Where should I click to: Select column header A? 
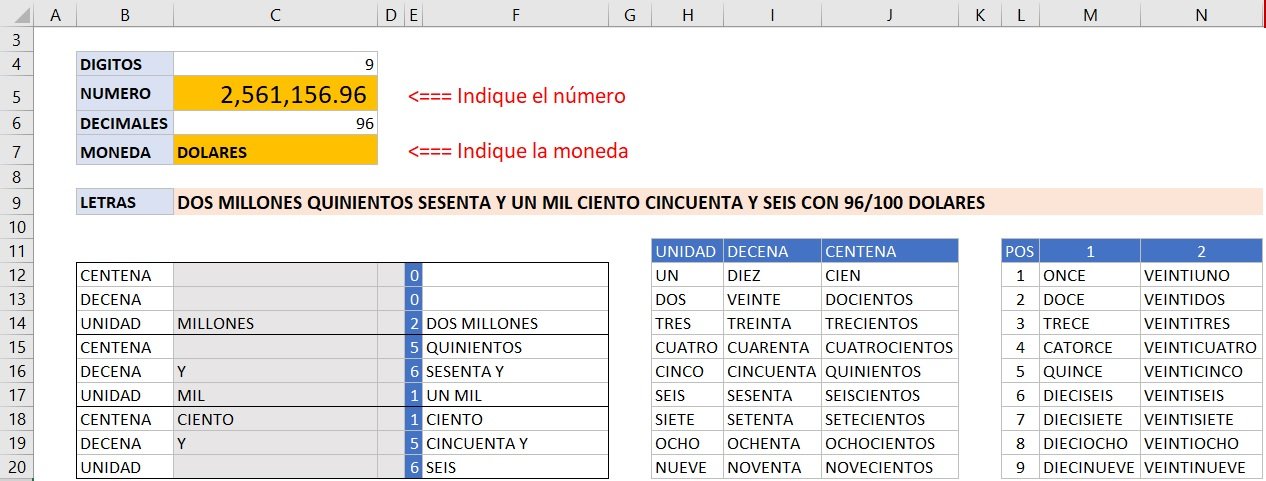(55, 14)
